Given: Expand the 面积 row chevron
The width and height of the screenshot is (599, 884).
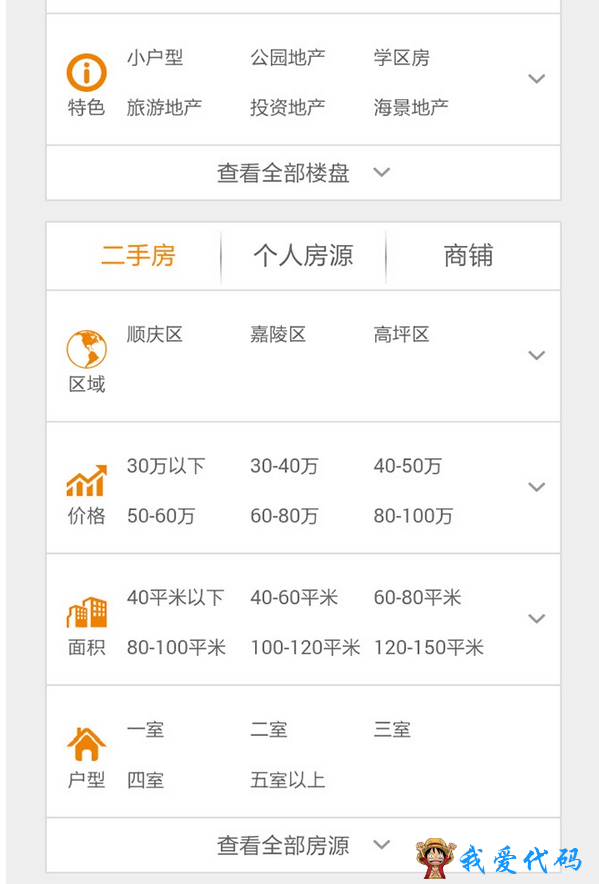Looking at the screenshot, I should [x=536, y=618].
